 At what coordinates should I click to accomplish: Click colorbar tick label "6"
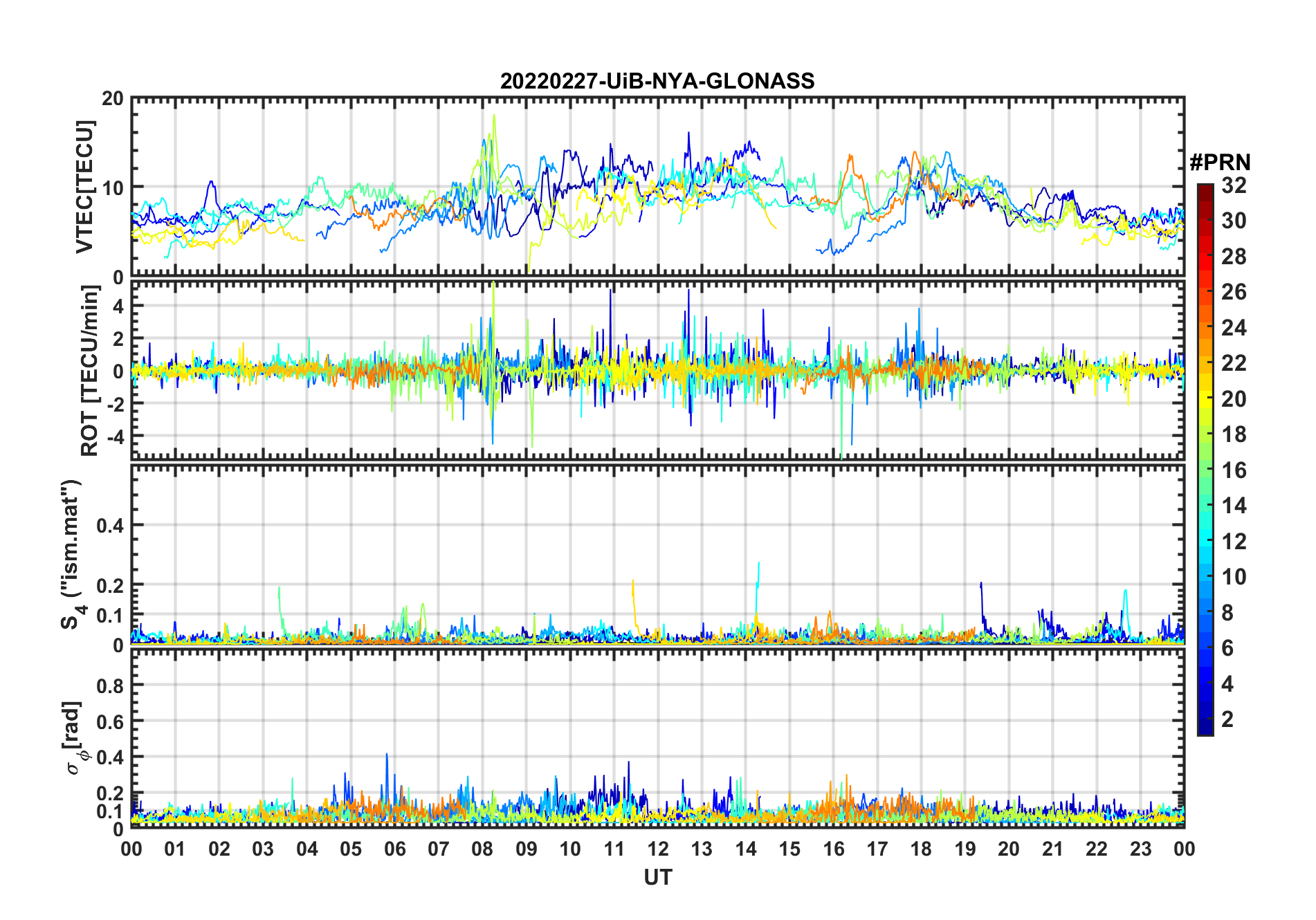[x=1227, y=648]
